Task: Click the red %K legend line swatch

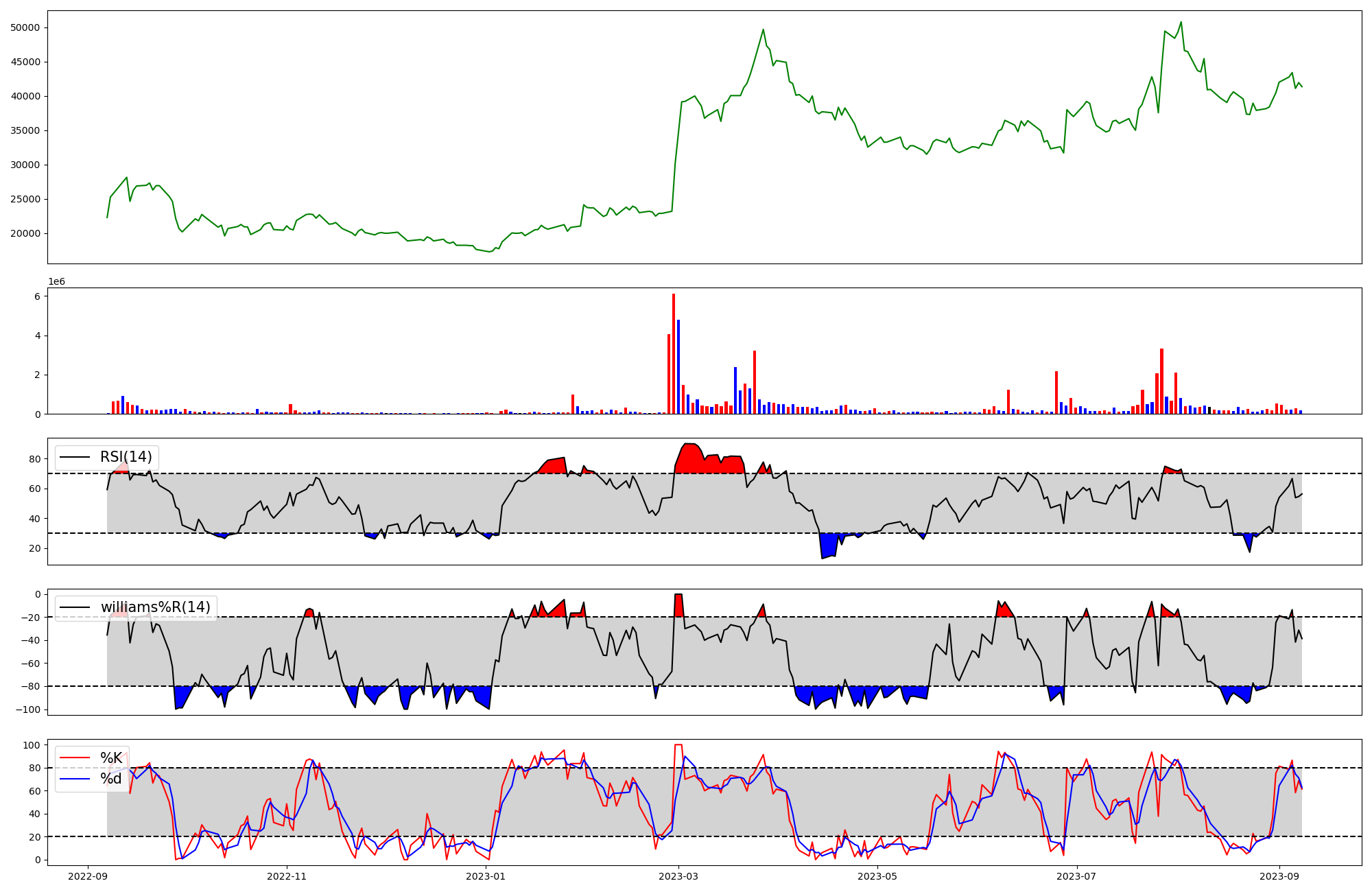Action: click(x=75, y=758)
